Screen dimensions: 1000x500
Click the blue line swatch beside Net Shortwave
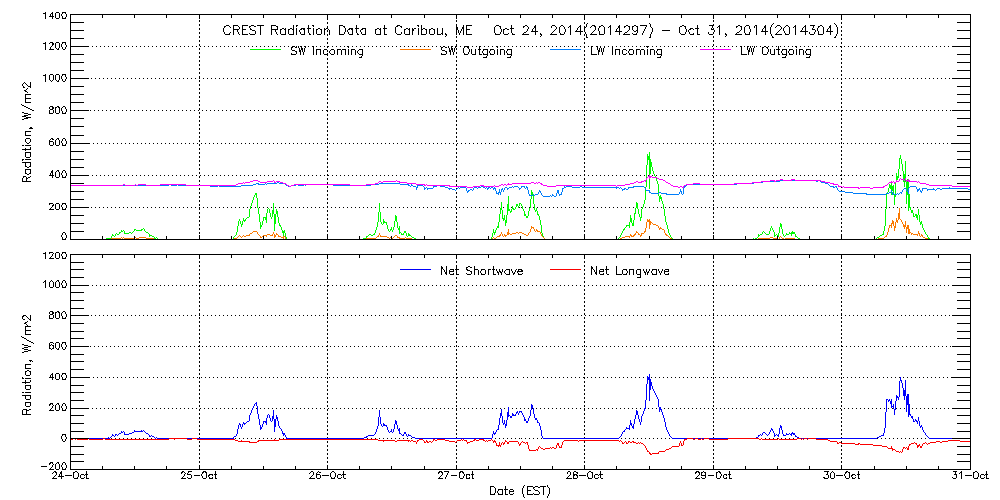click(414, 271)
